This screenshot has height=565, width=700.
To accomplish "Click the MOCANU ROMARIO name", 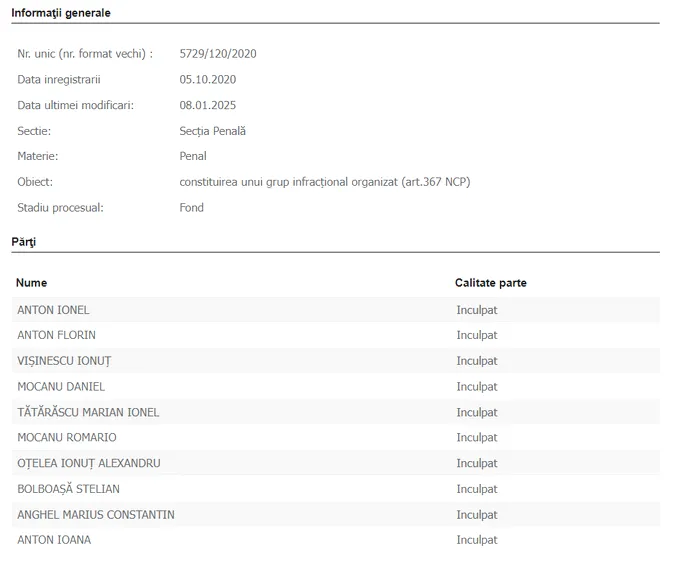I will point(66,438).
